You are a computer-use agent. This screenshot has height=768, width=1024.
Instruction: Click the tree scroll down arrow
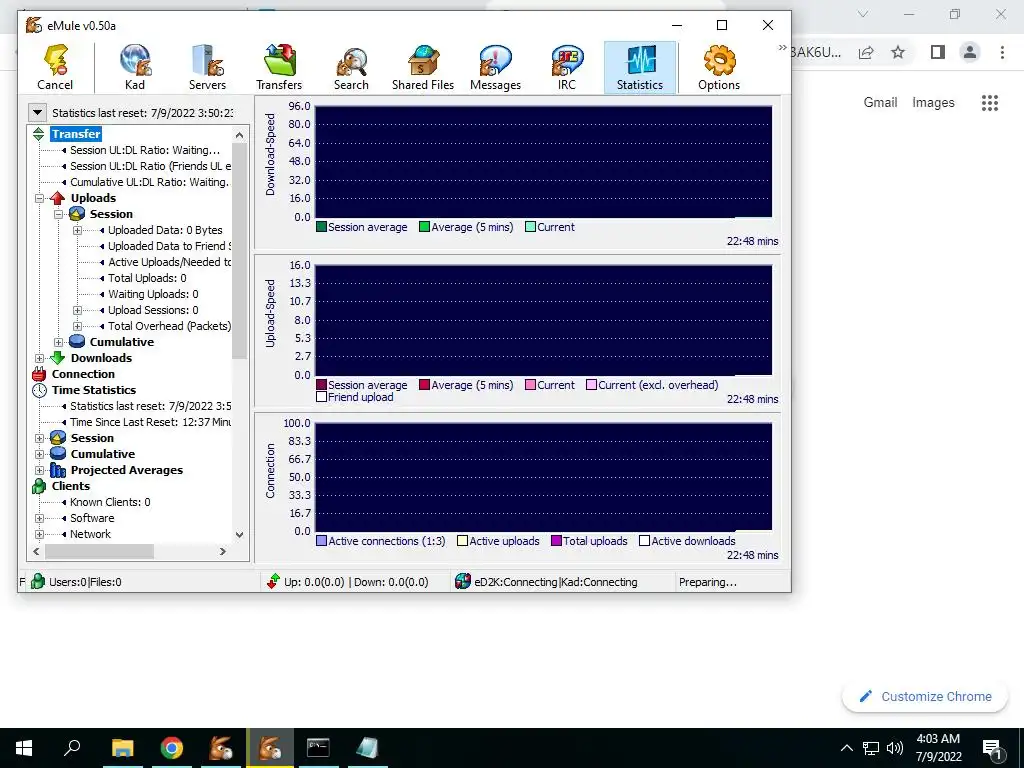[x=239, y=534]
